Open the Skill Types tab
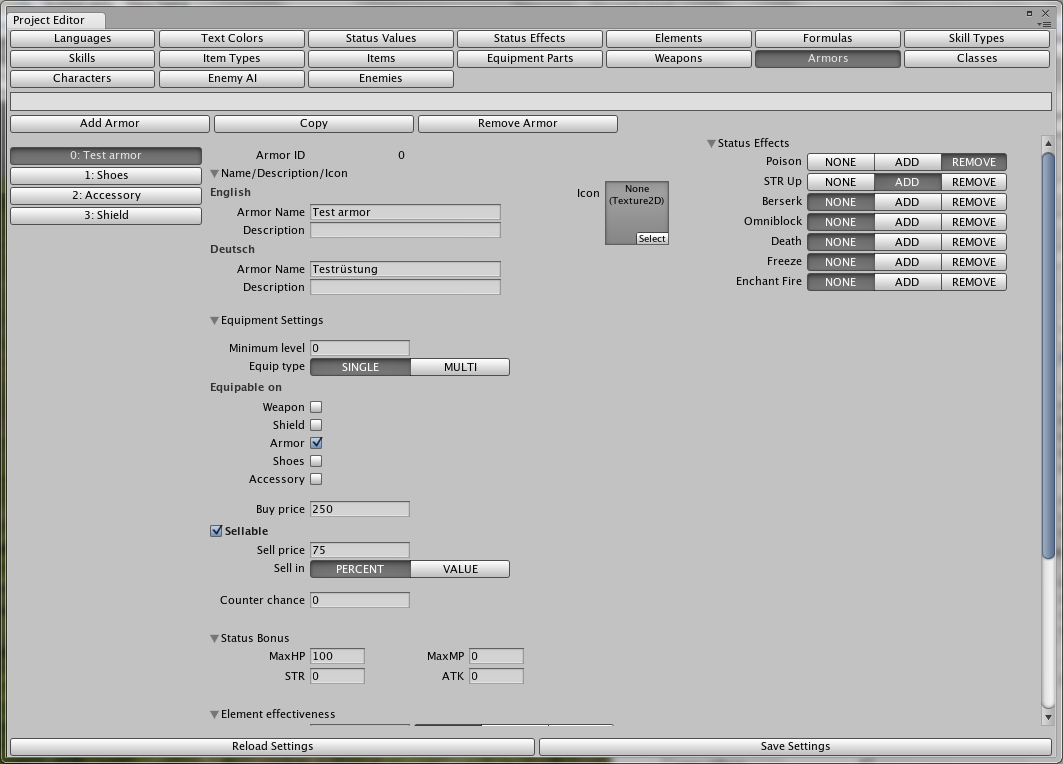The width and height of the screenshot is (1063, 764). [977, 39]
